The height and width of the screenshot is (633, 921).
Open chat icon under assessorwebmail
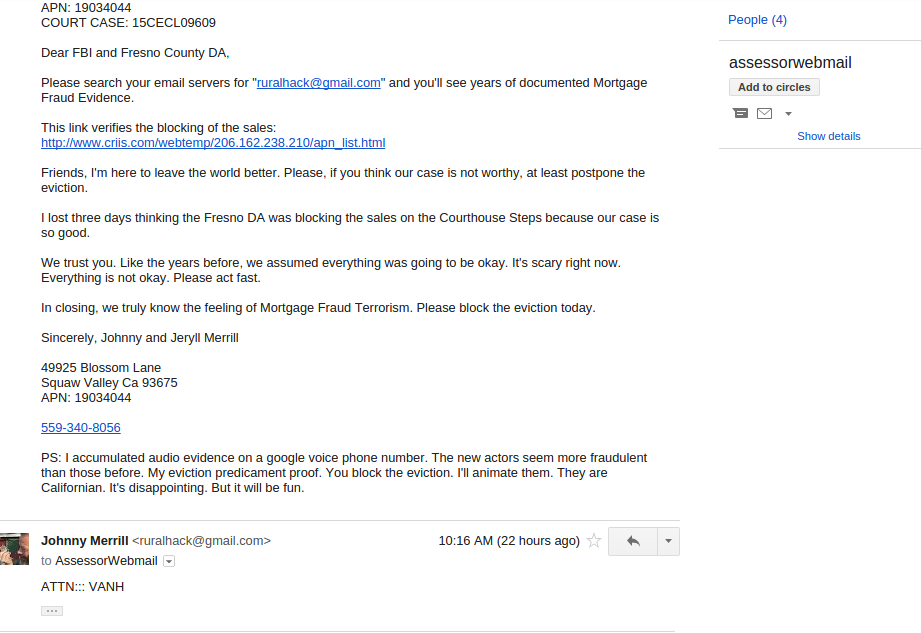(x=741, y=113)
